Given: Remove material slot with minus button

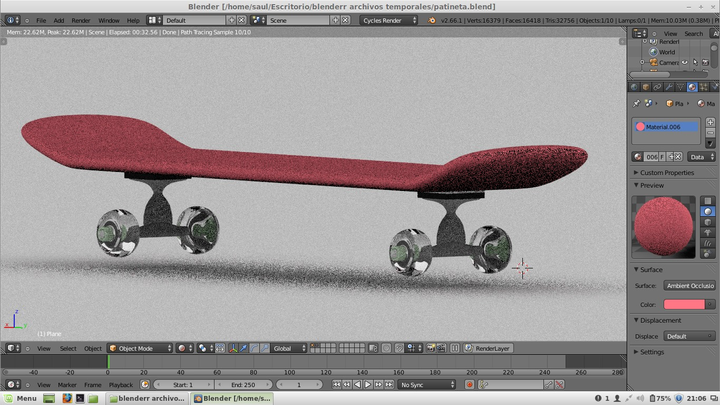Looking at the screenshot, I should click(710, 133).
